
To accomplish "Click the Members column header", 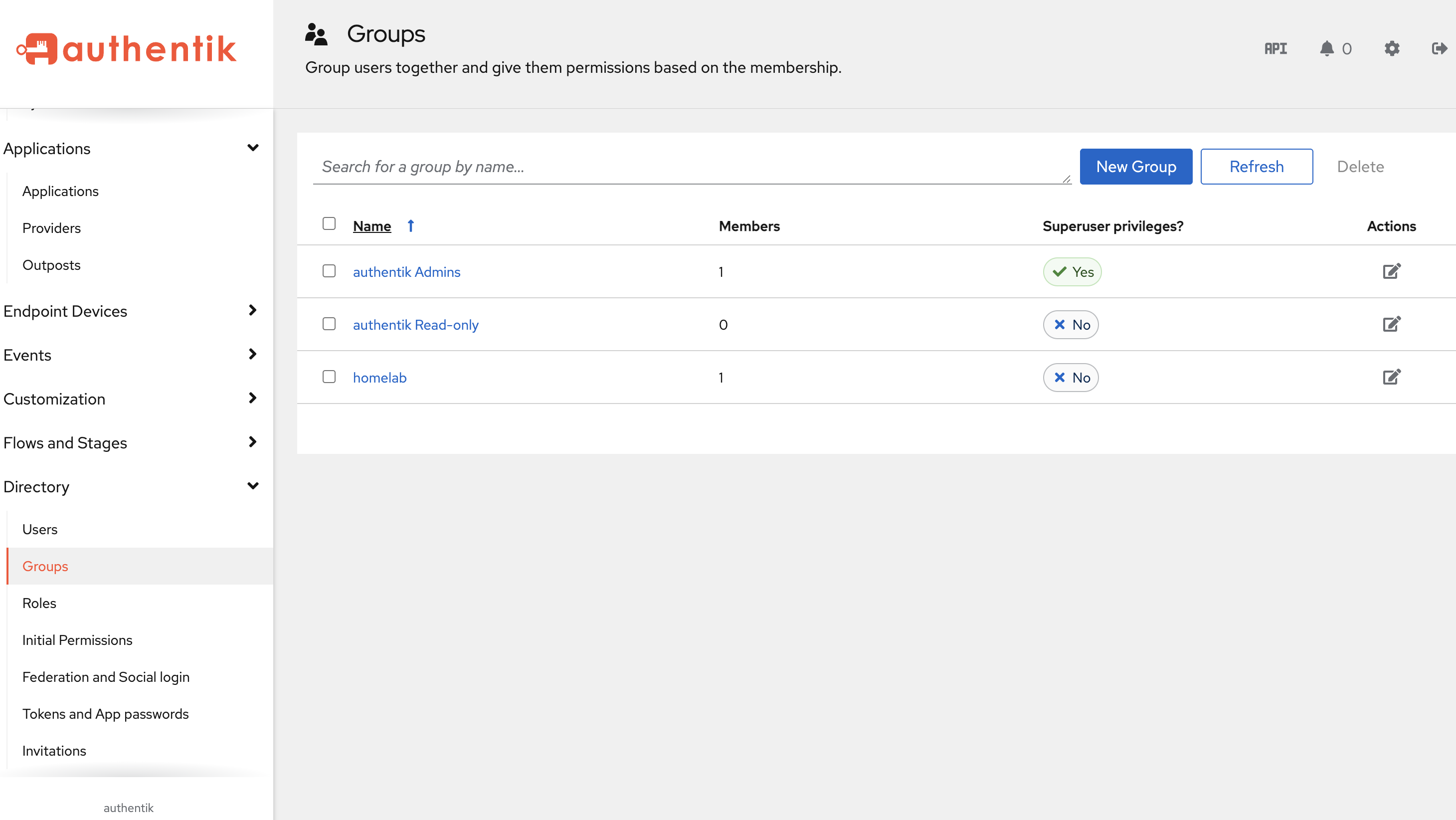I will (x=749, y=225).
